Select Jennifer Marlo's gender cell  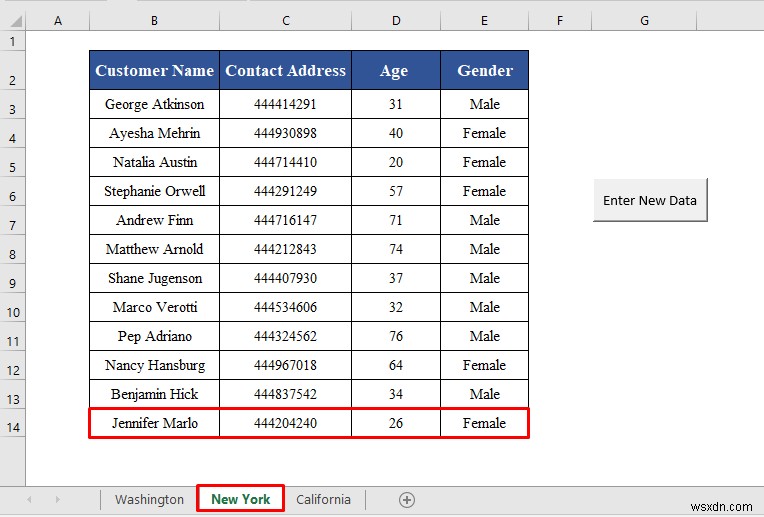point(484,423)
